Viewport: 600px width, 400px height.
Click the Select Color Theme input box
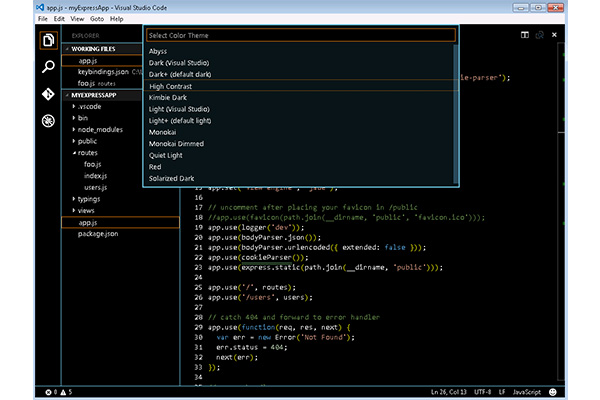tap(300, 35)
